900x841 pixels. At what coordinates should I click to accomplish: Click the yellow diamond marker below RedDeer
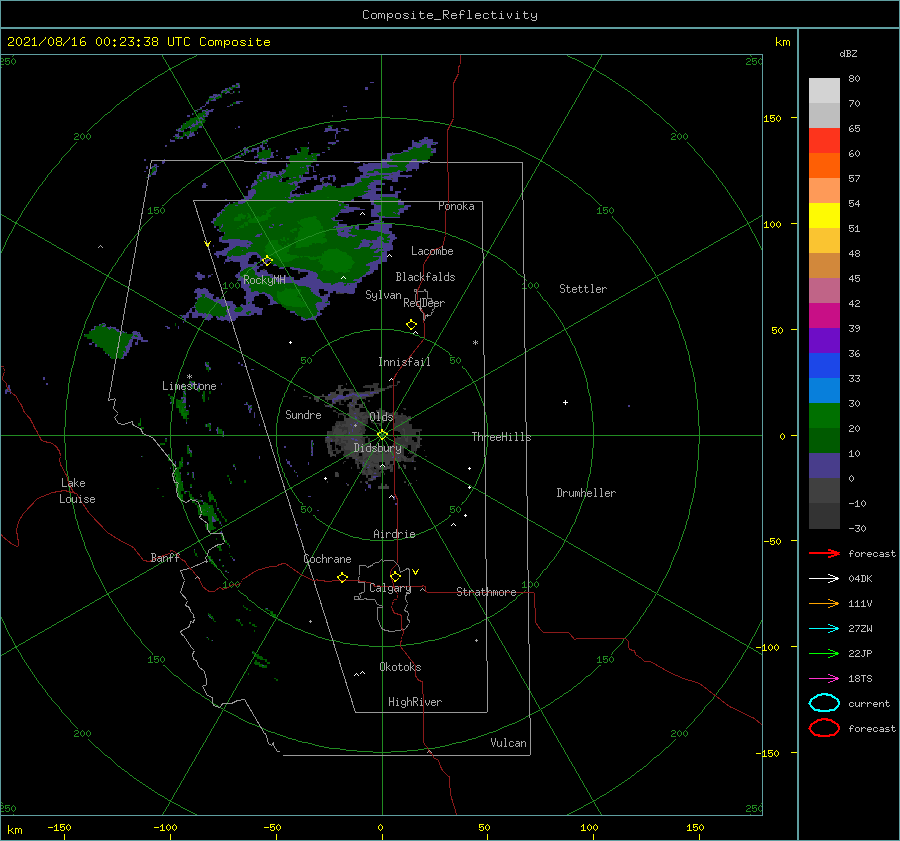click(x=412, y=325)
